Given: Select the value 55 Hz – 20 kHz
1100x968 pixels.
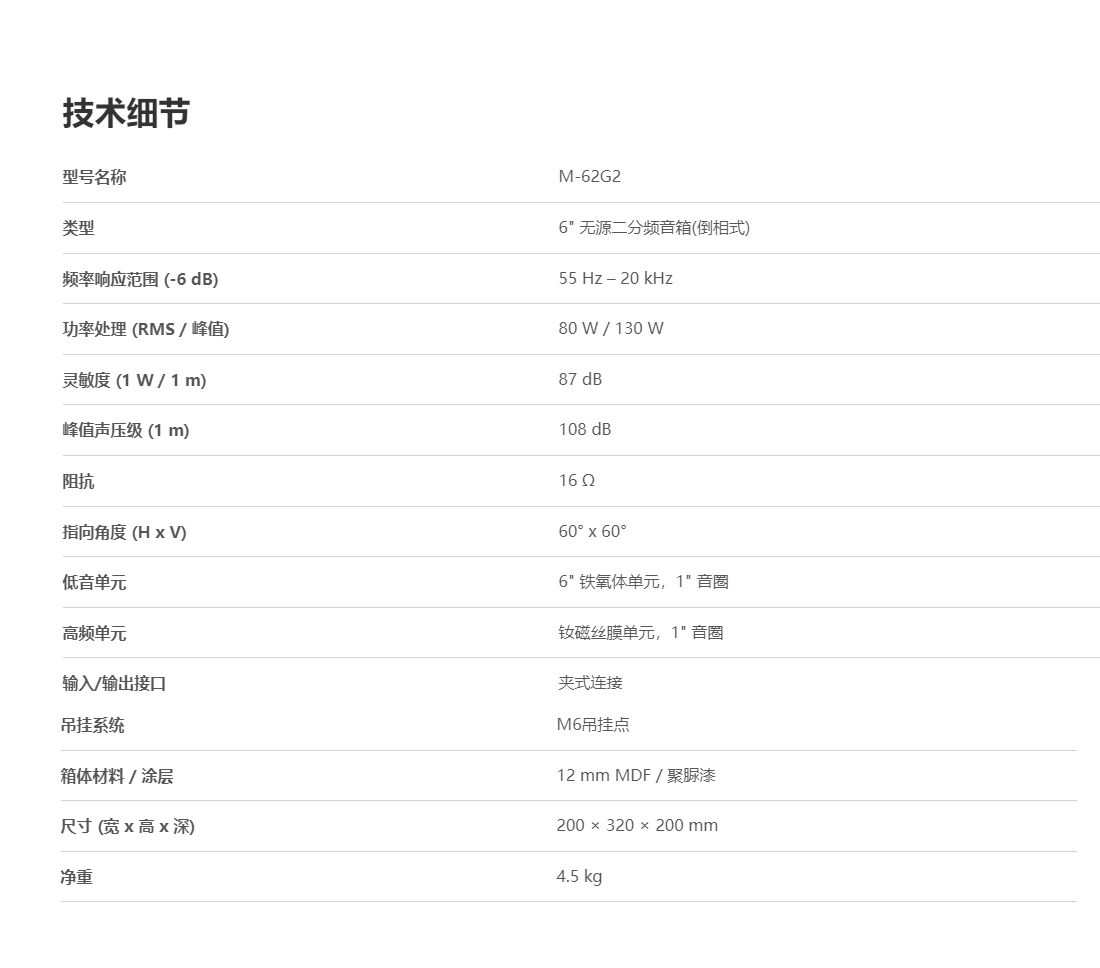Looking at the screenshot, I should click(615, 278).
